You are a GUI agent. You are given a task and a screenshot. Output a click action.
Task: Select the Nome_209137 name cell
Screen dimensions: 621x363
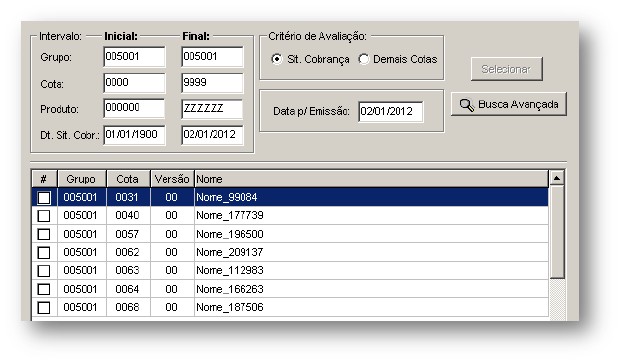click(371, 252)
